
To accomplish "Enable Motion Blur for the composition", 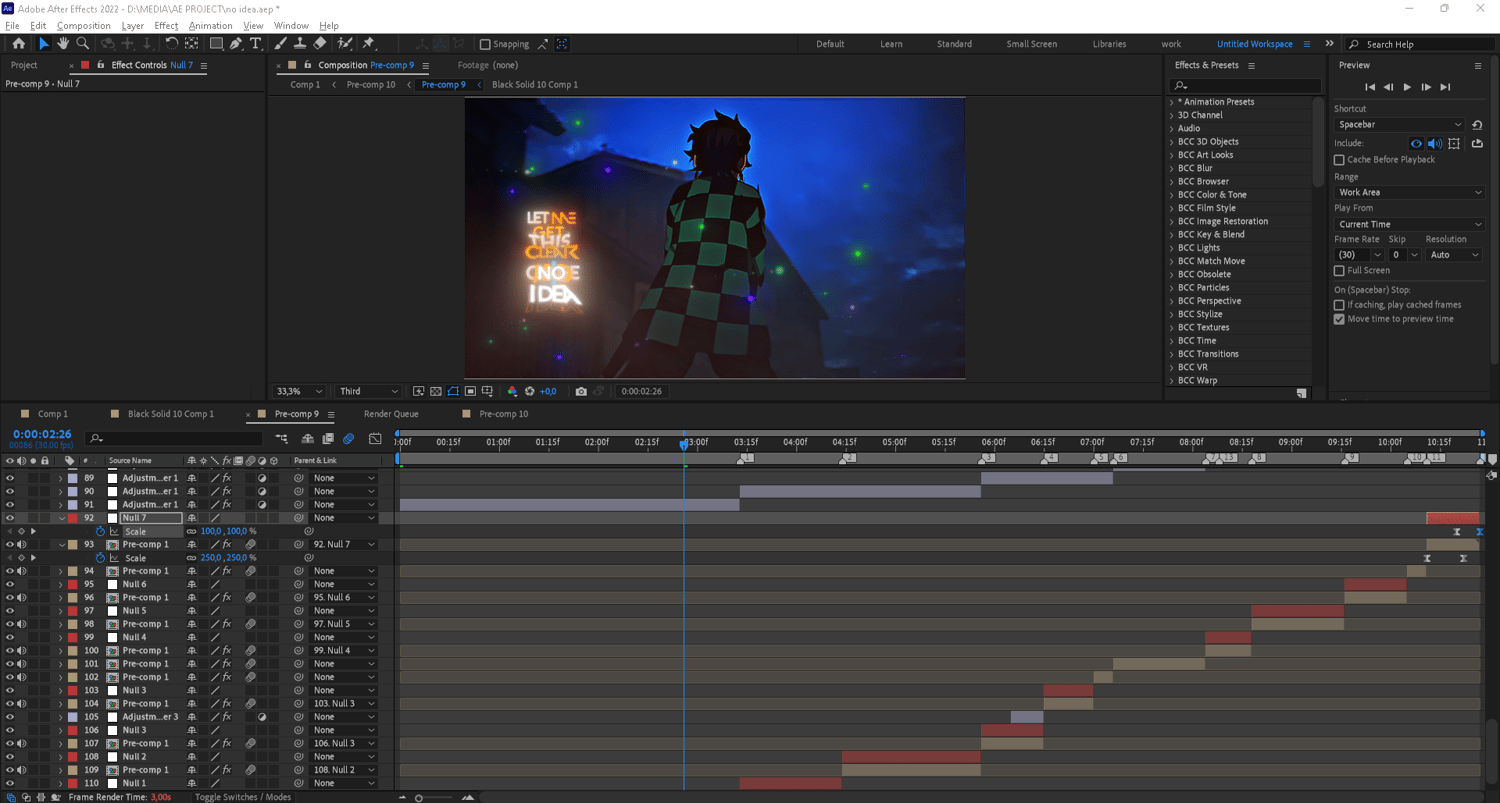I will pyautogui.click(x=348, y=438).
